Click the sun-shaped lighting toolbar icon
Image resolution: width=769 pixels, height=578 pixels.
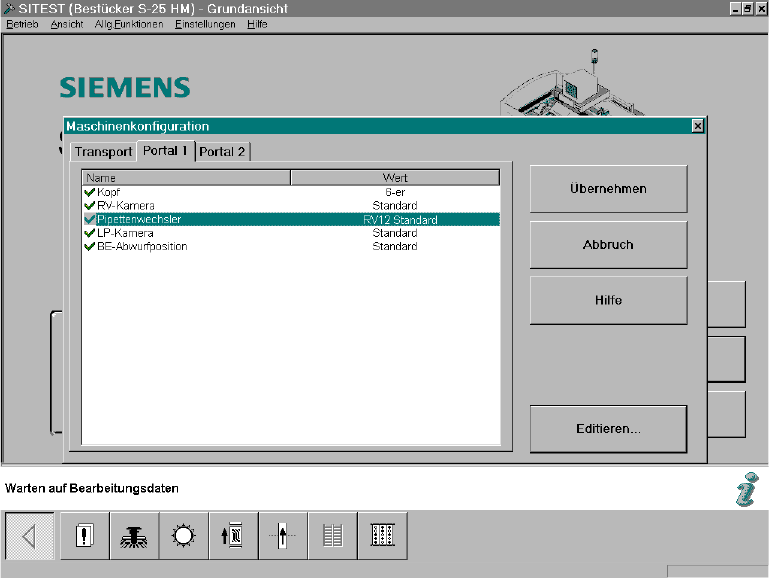(184, 536)
